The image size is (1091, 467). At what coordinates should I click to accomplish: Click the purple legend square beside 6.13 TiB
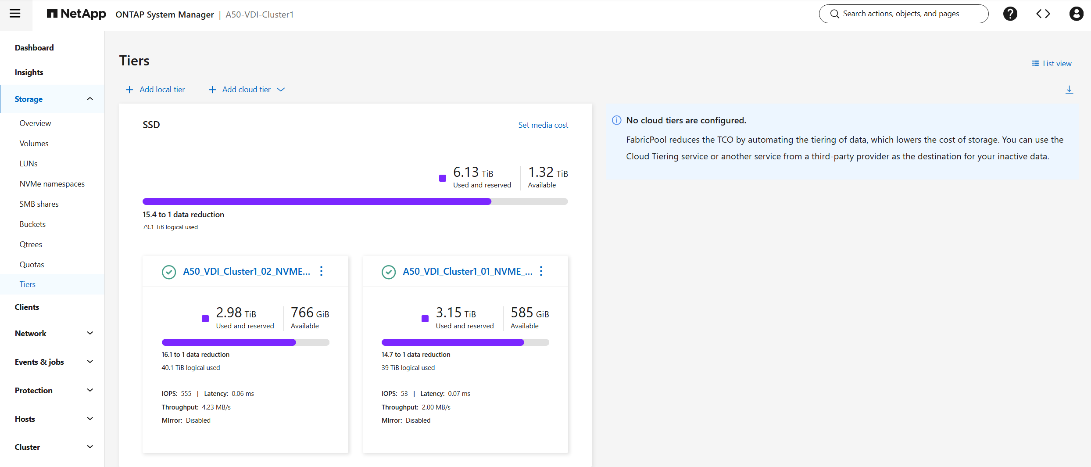[442, 179]
